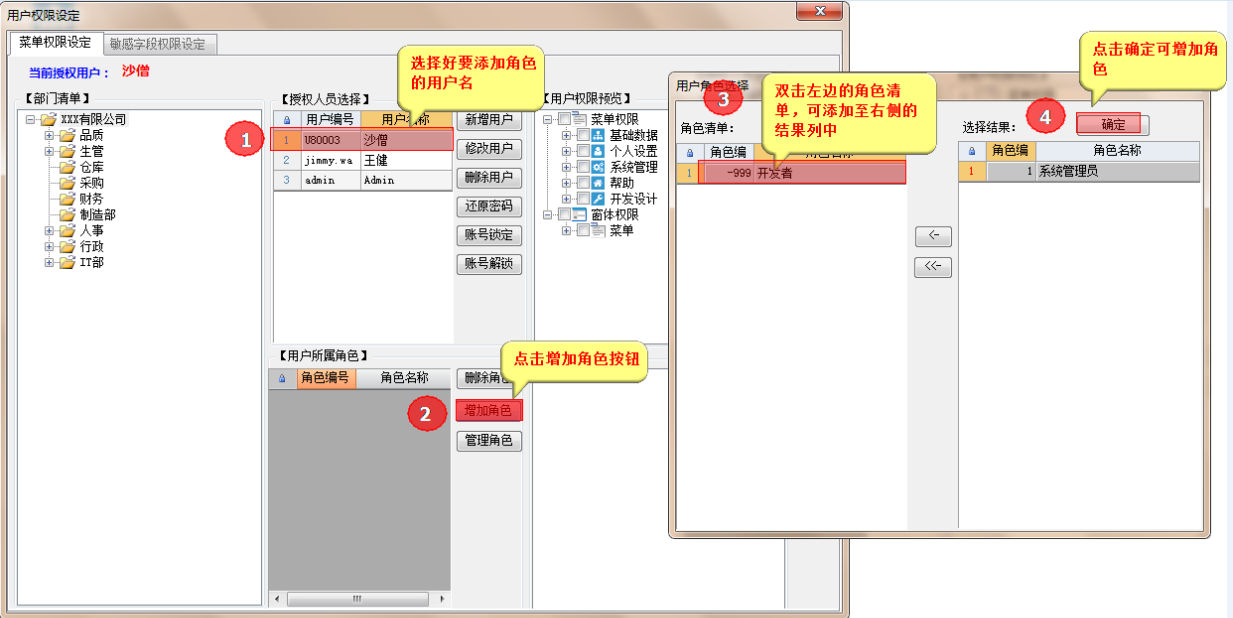Viewport: 1233px width, 618px height.
Task: Switch to the 菜单权限设定 tab
Action: tap(55, 43)
